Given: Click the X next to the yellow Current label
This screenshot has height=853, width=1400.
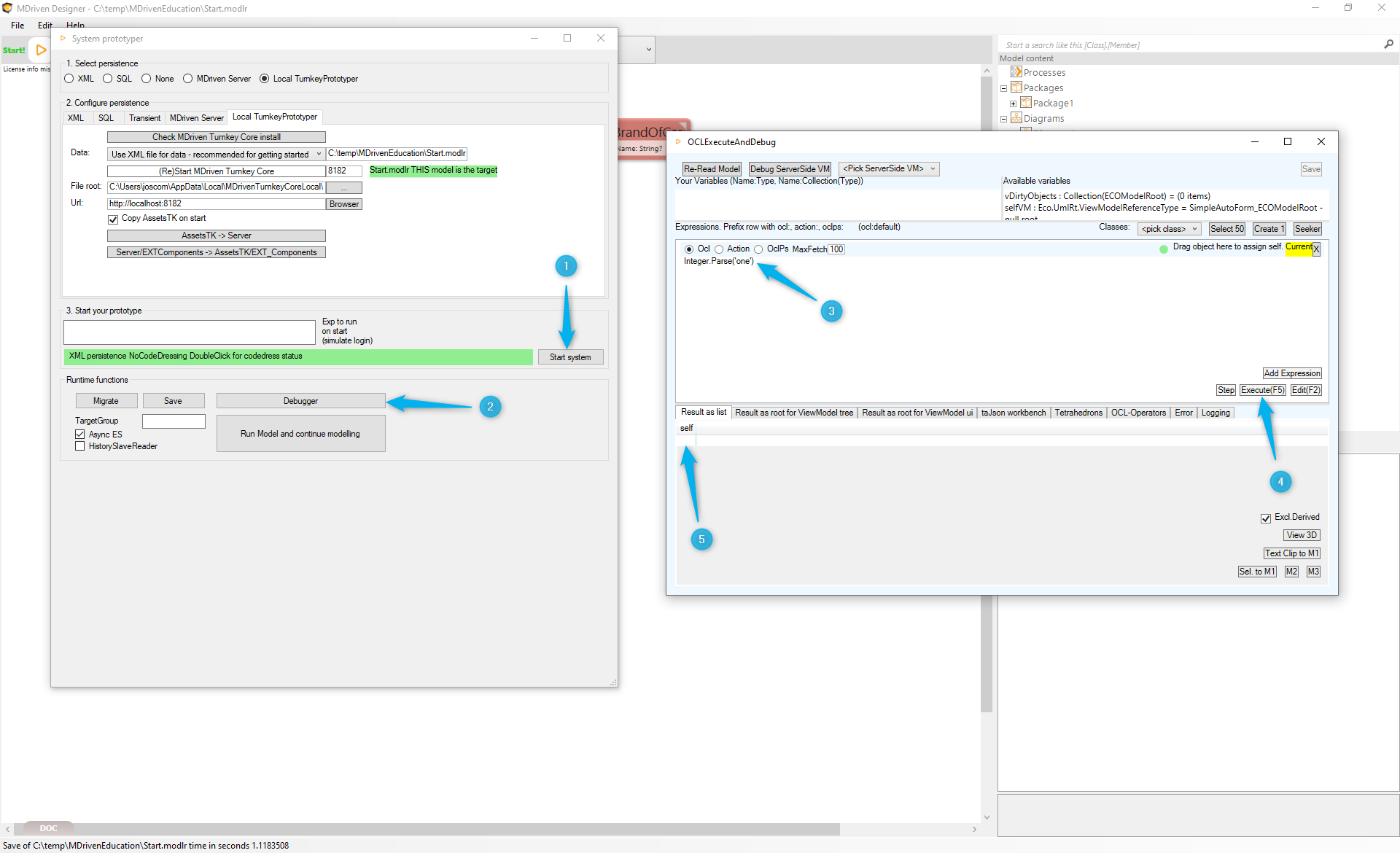Looking at the screenshot, I should (1316, 249).
